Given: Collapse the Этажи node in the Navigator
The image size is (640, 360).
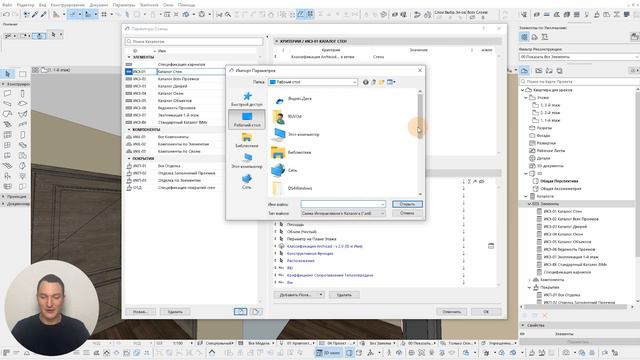Looking at the screenshot, I should (526, 98).
